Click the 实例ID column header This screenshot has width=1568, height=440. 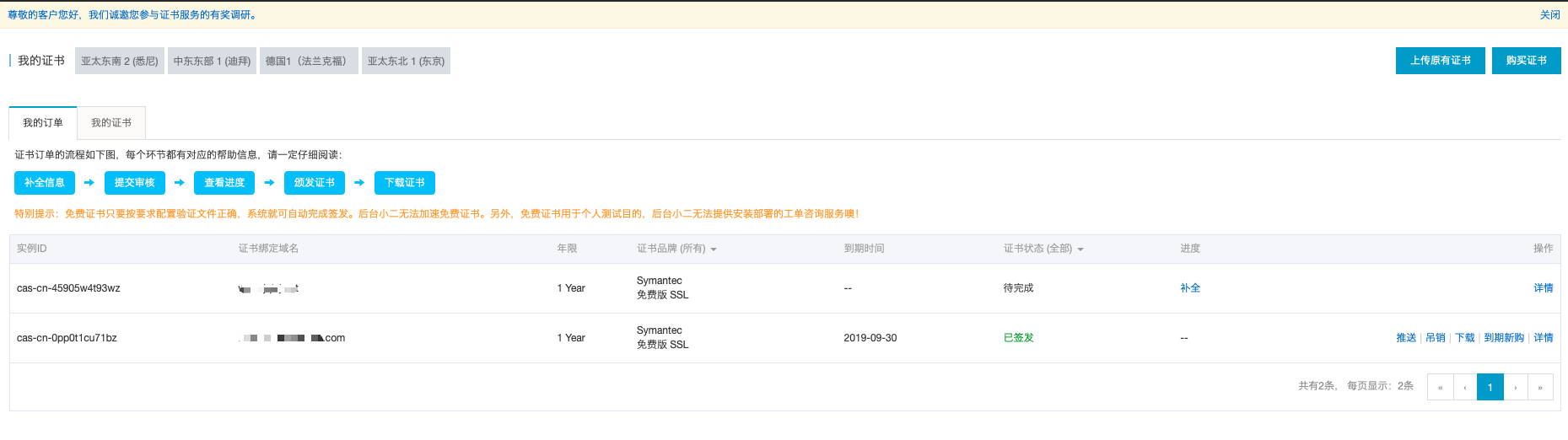coord(32,249)
